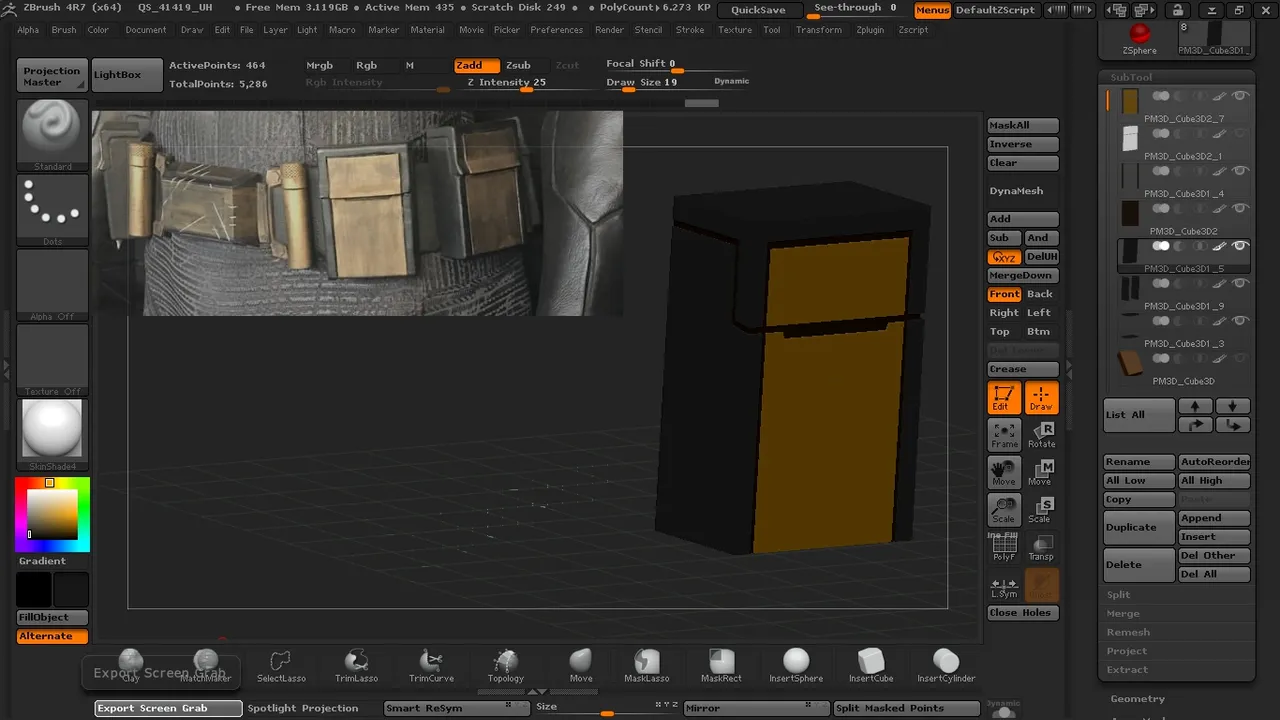Open the LightBox button
The width and height of the screenshot is (1280, 720).
pos(127,75)
